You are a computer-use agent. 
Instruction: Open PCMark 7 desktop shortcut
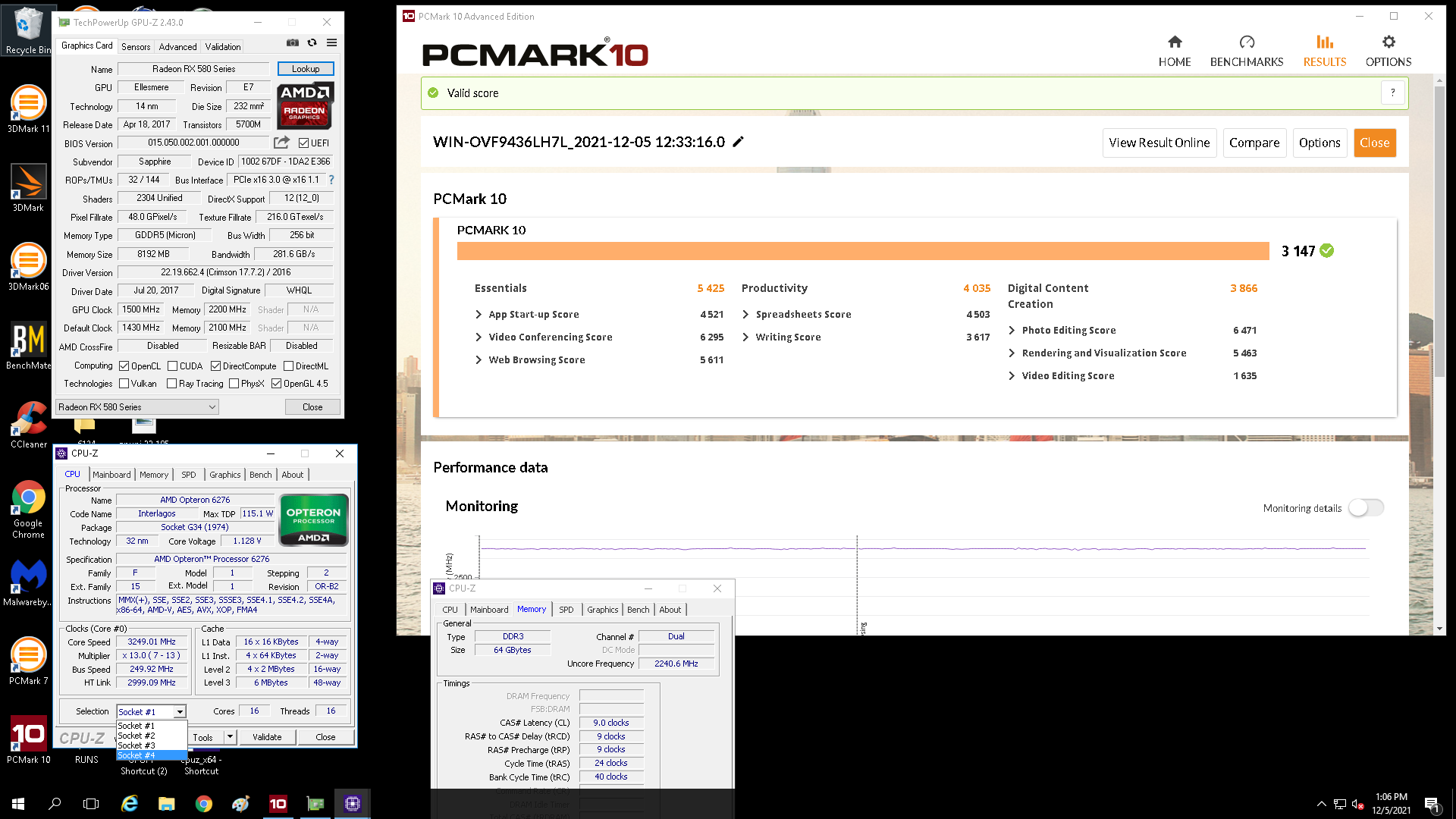(x=28, y=661)
